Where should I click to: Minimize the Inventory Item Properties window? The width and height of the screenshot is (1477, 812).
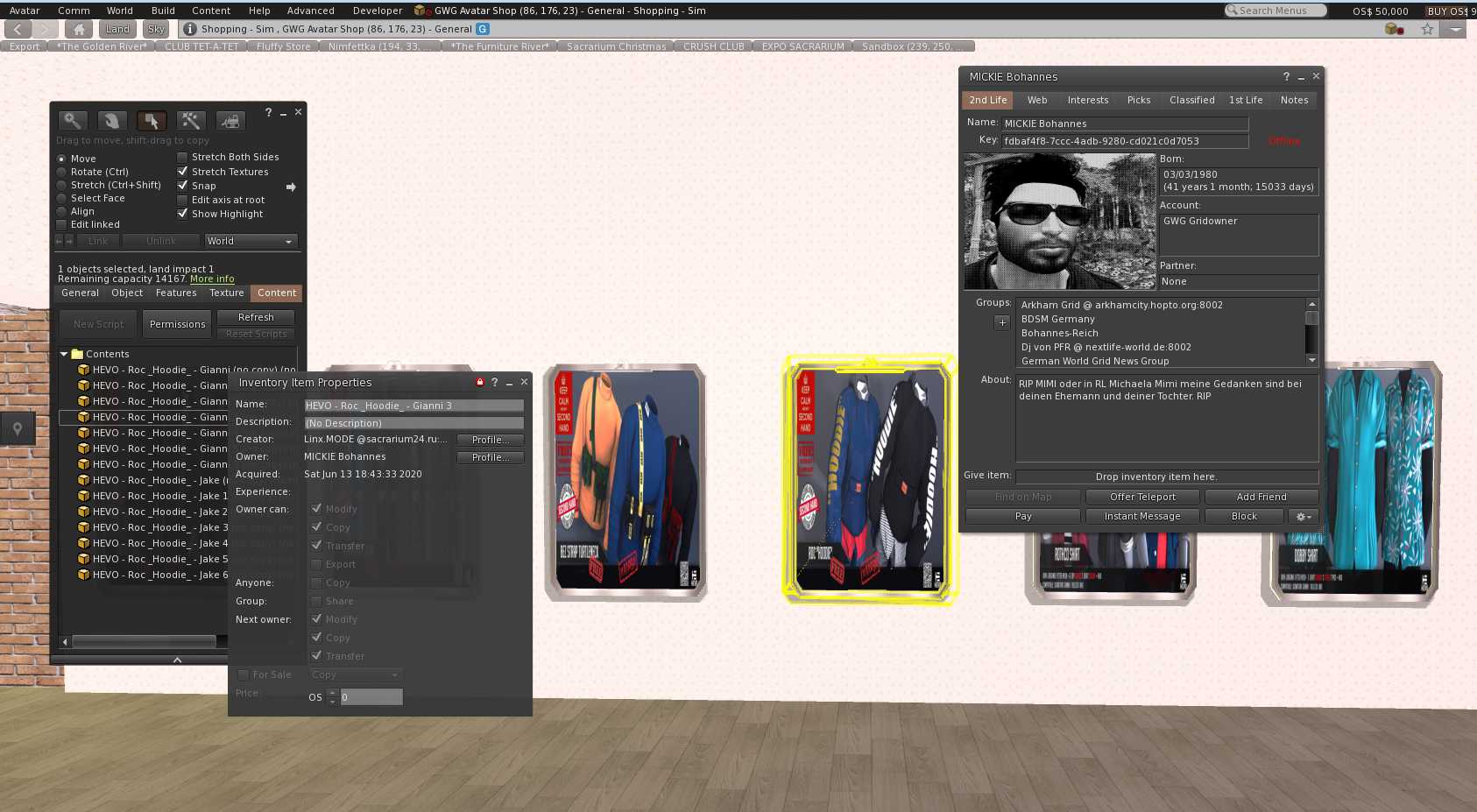[x=509, y=383]
